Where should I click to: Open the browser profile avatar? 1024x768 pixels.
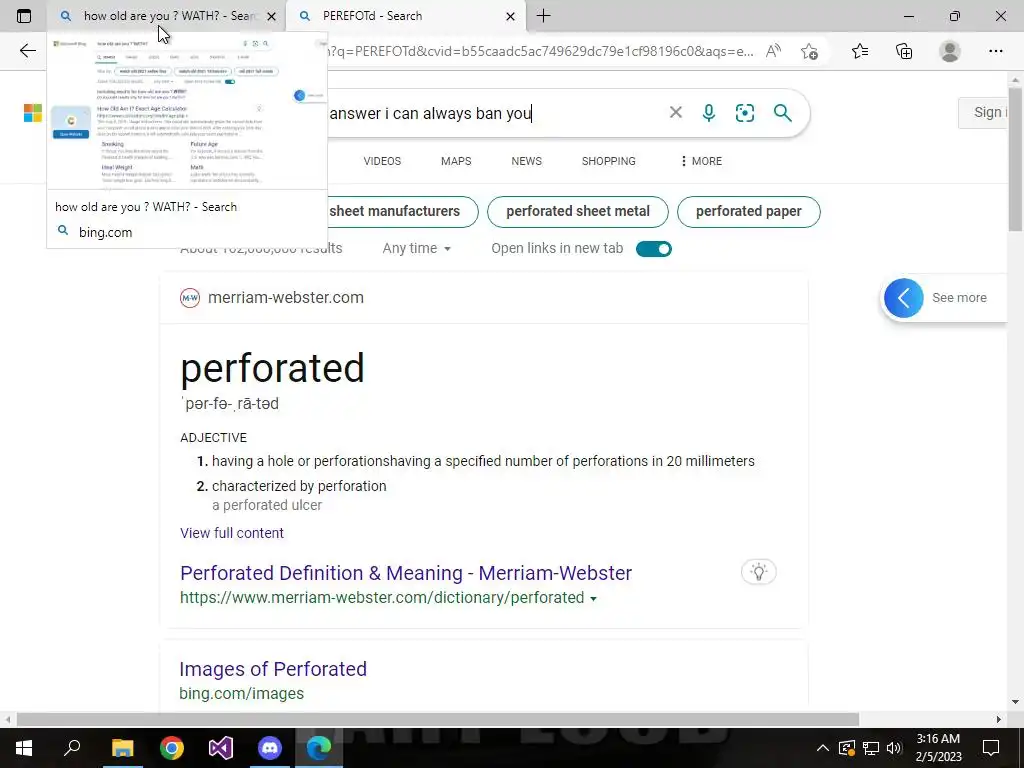click(950, 51)
